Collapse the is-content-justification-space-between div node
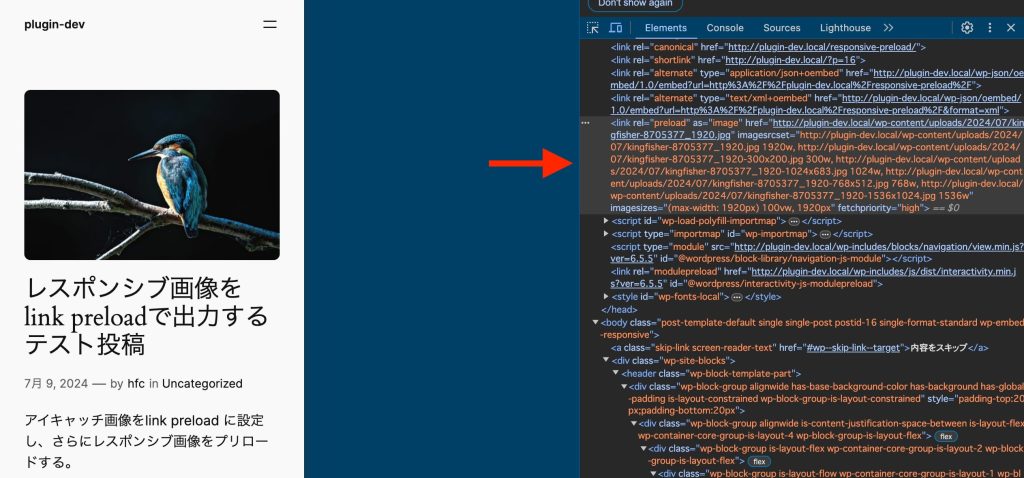Viewport: 1024px width, 478px height. (633, 424)
